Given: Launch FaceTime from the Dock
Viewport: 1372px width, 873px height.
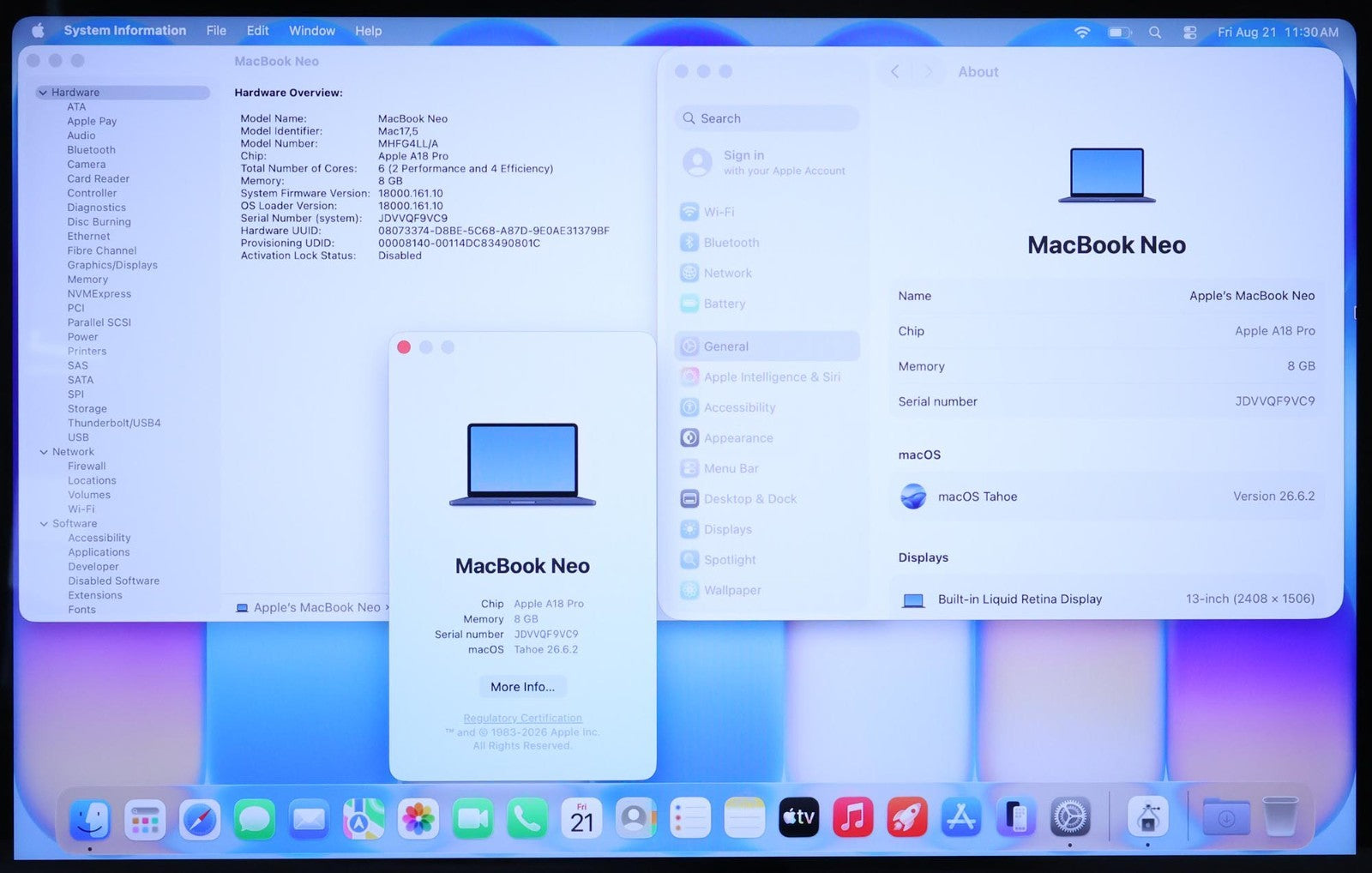Looking at the screenshot, I should [472, 819].
